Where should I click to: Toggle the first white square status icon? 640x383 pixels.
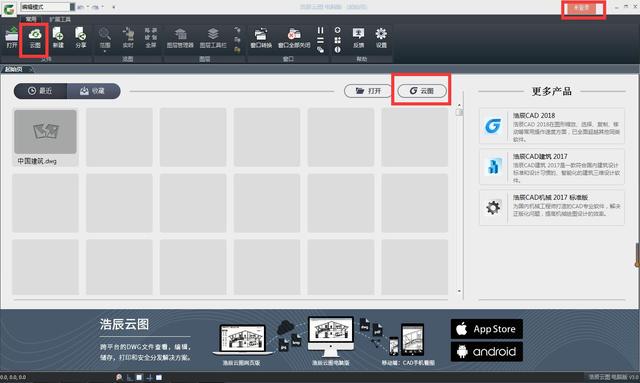click(x=139, y=377)
